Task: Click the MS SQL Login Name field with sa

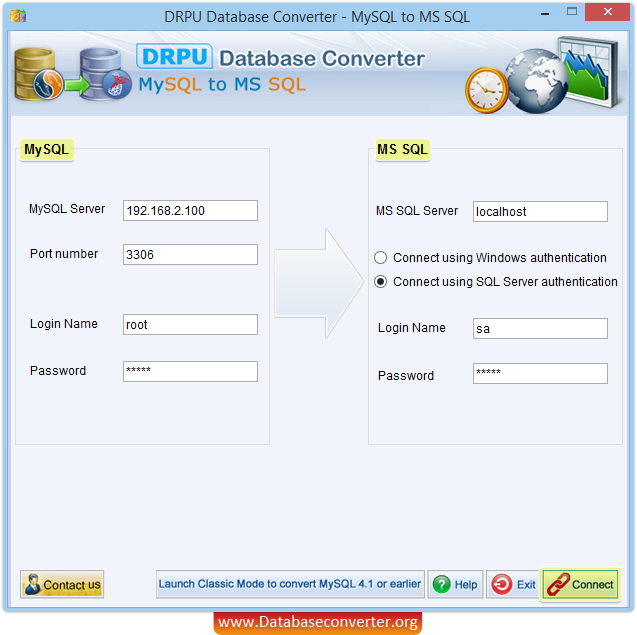Action: (540, 328)
